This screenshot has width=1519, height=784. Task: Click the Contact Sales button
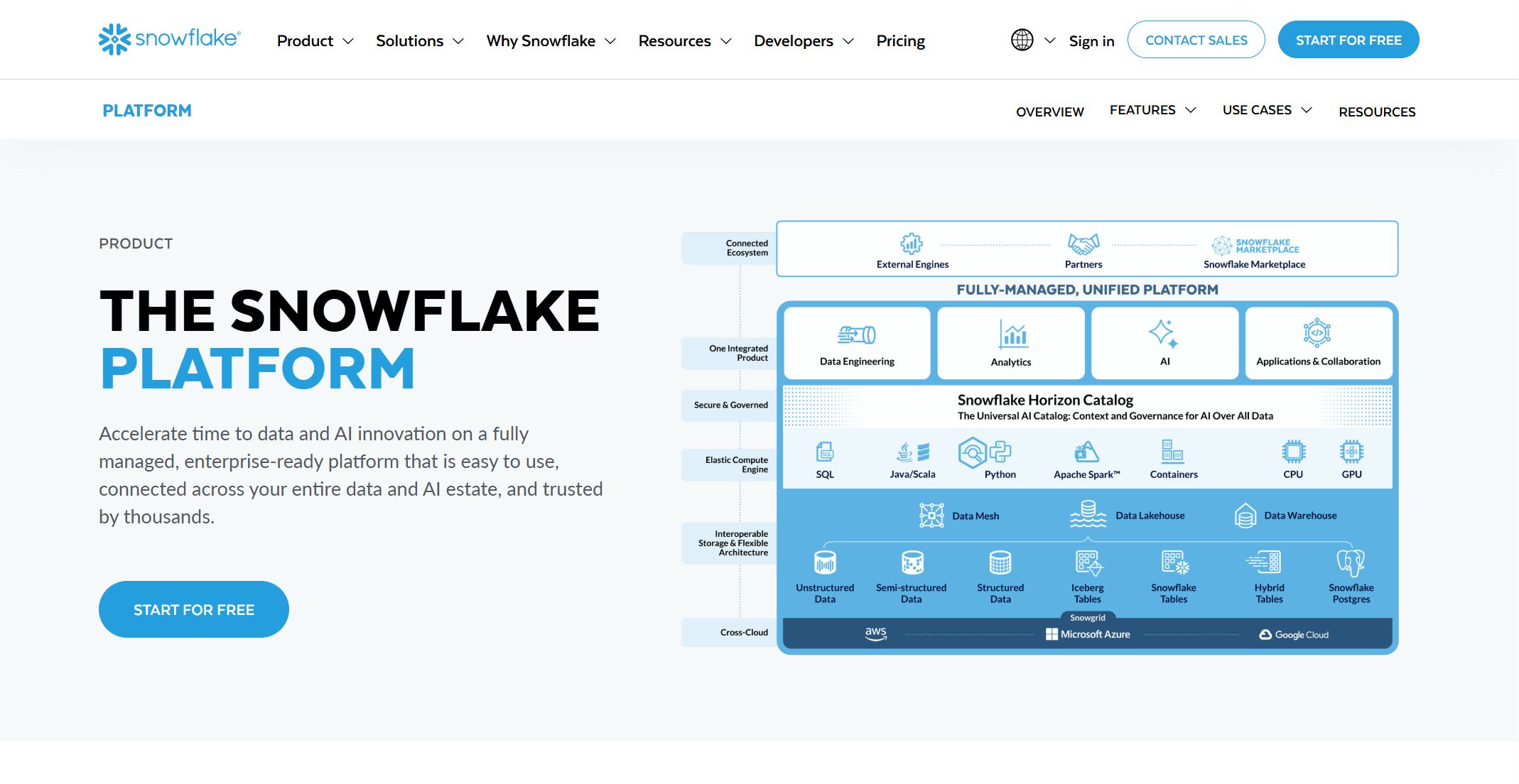pyautogui.click(x=1196, y=40)
